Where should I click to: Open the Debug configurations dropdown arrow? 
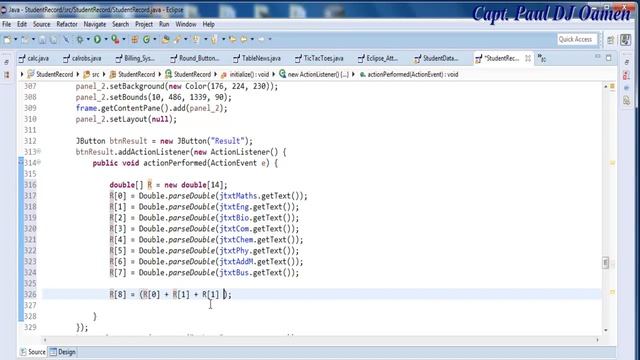coord(88,40)
